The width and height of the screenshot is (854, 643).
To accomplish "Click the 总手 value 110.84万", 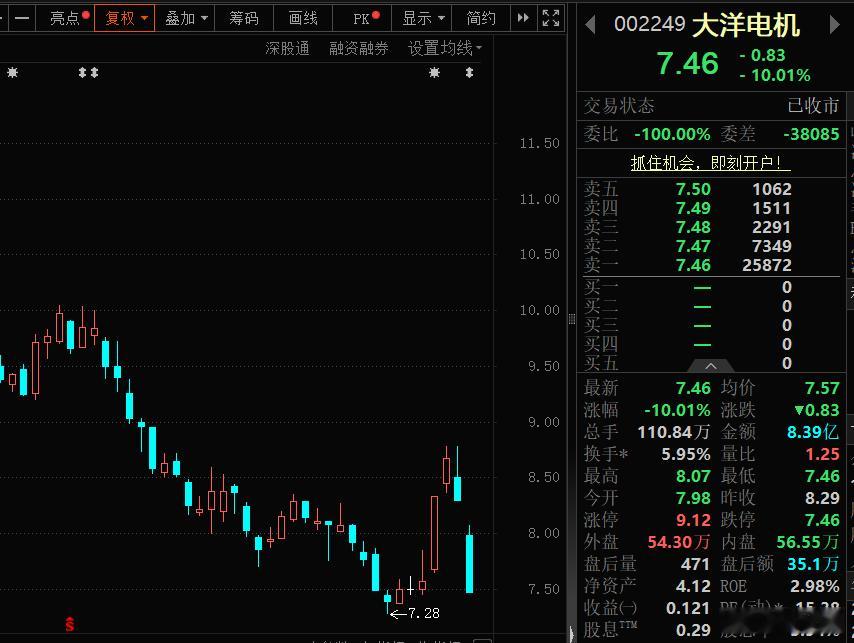I will tap(674, 432).
